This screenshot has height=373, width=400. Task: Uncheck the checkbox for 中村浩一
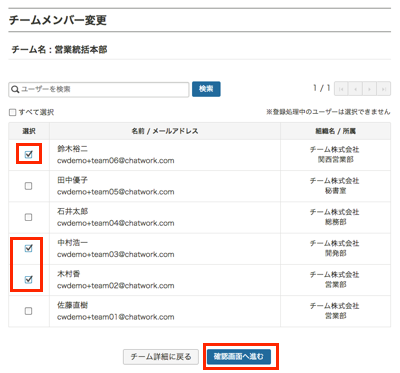pos(29,248)
